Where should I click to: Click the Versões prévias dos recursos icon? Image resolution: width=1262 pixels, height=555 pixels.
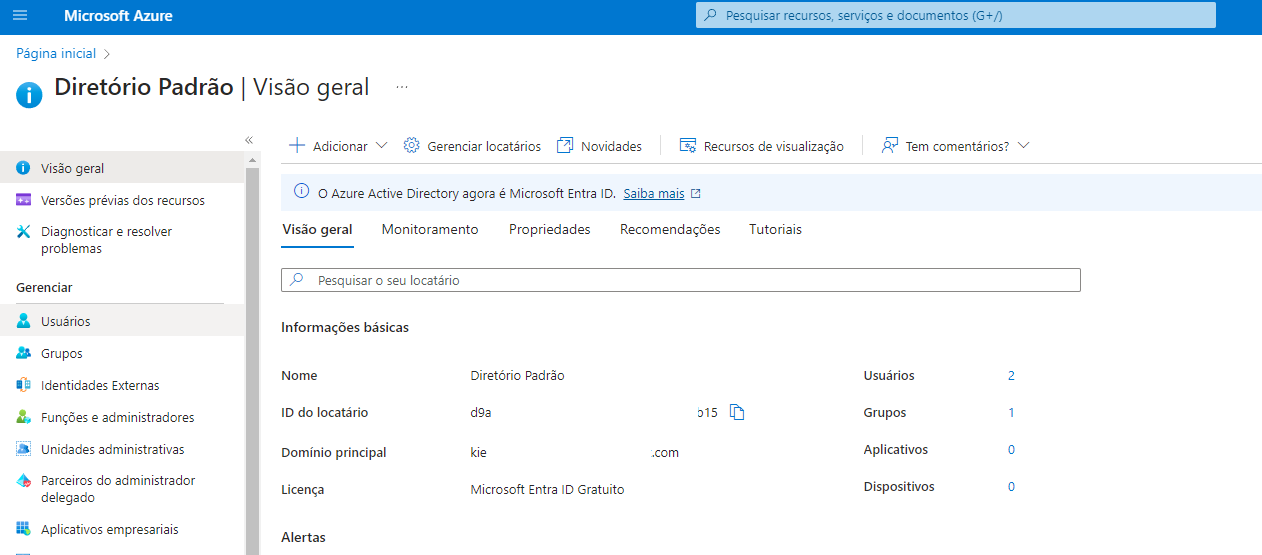[x=23, y=200]
